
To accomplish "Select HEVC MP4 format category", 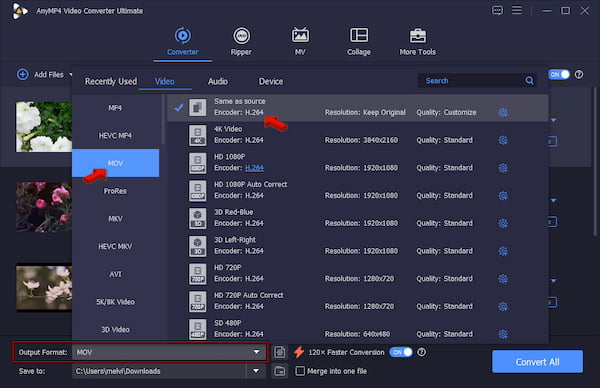I will pyautogui.click(x=115, y=135).
